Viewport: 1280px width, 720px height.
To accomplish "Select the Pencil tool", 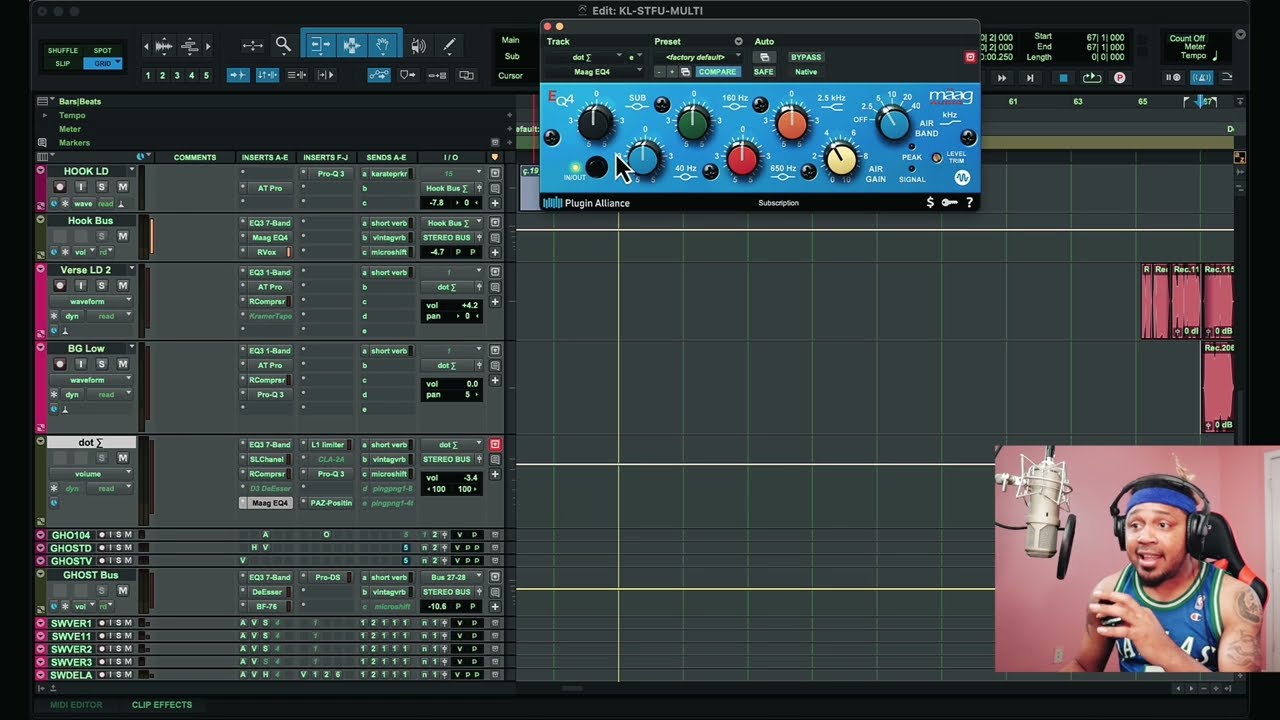I will coord(449,45).
